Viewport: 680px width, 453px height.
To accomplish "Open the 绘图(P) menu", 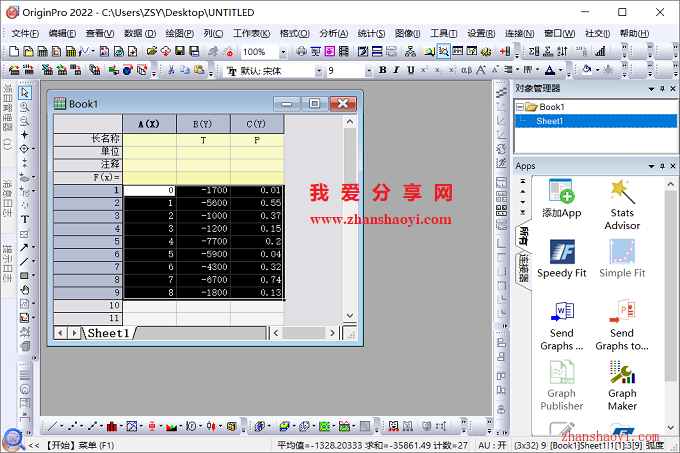I will tap(179, 33).
